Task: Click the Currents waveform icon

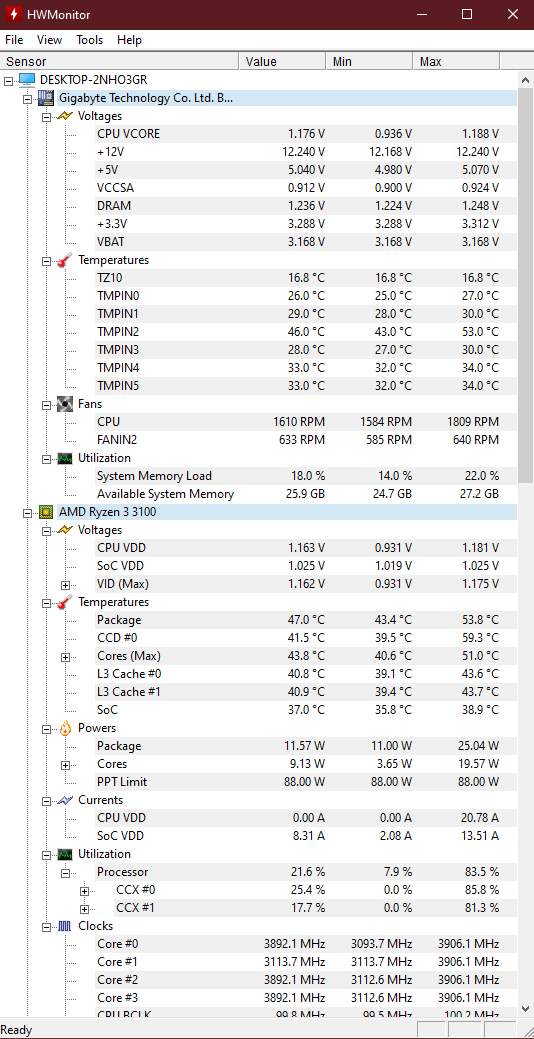Action: point(65,800)
